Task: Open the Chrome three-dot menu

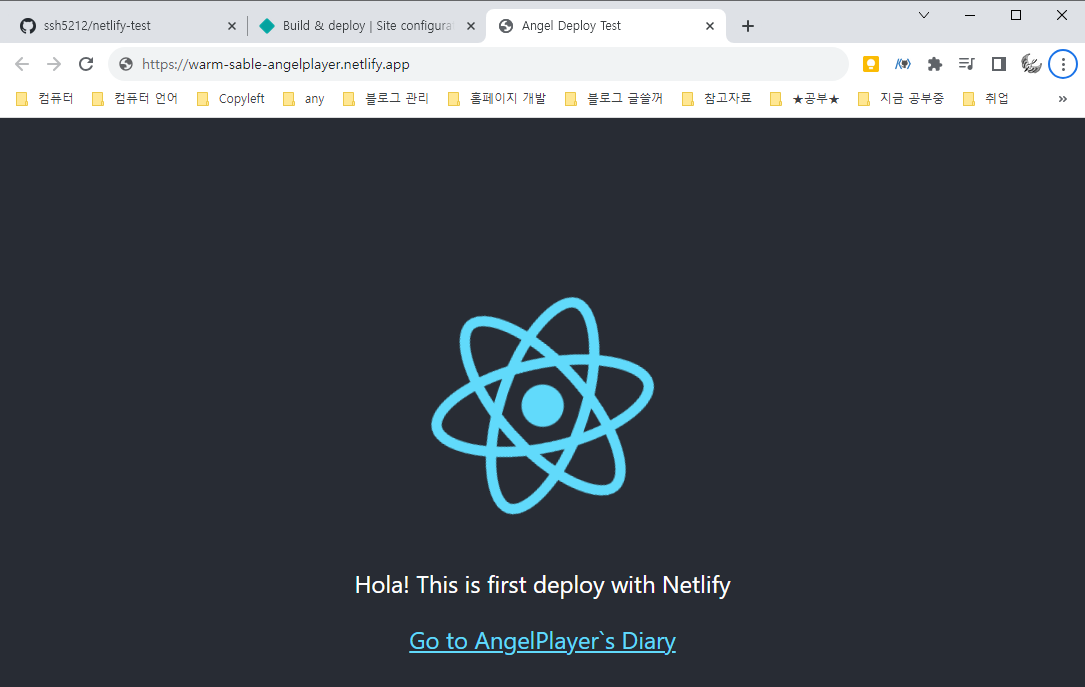Action: pyautogui.click(x=1063, y=64)
